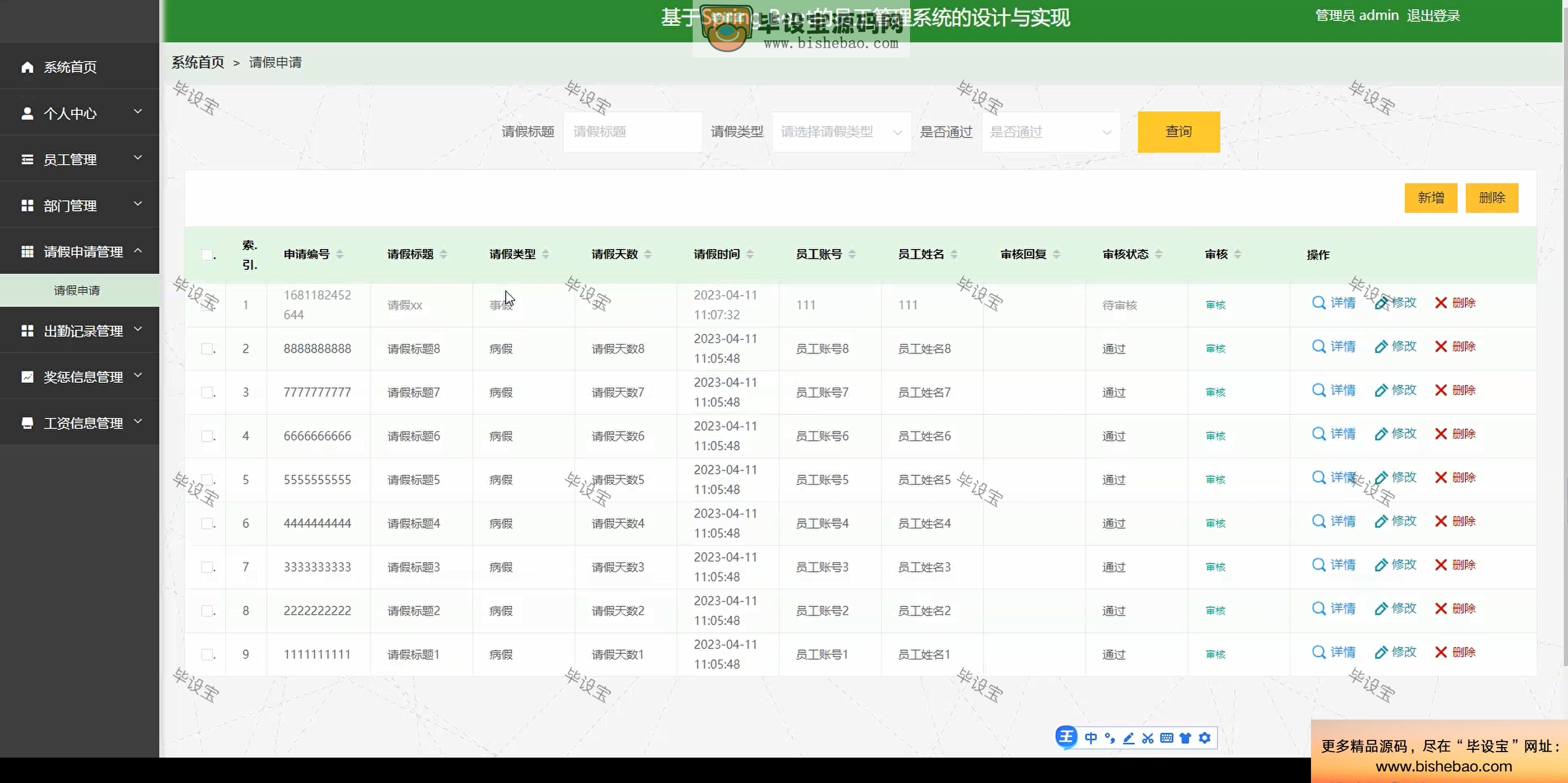
Task: Click the 新增 button
Action: click(1431, 198)
